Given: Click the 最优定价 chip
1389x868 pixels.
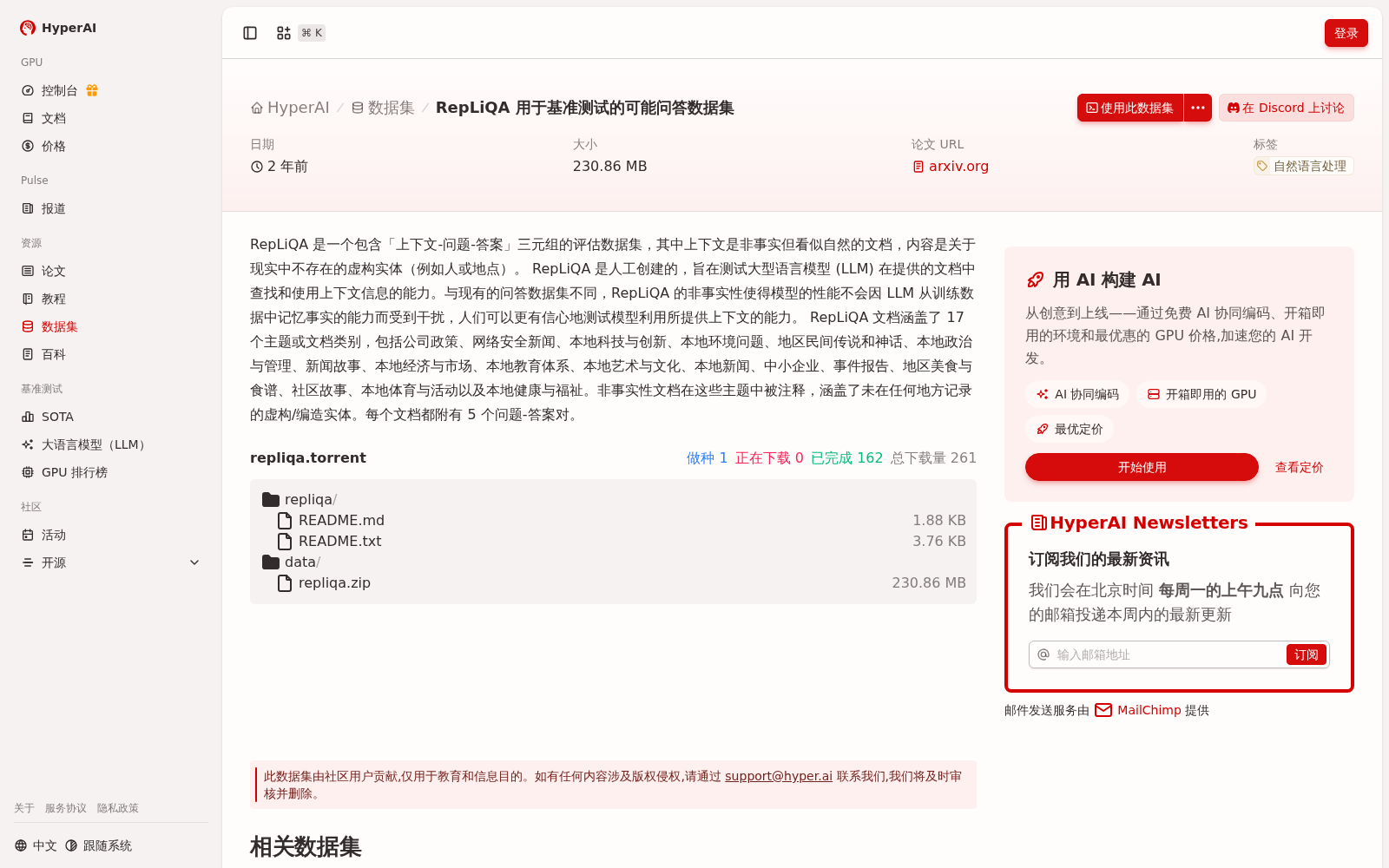Looking at the screenshot, I should pos(1070,429).
